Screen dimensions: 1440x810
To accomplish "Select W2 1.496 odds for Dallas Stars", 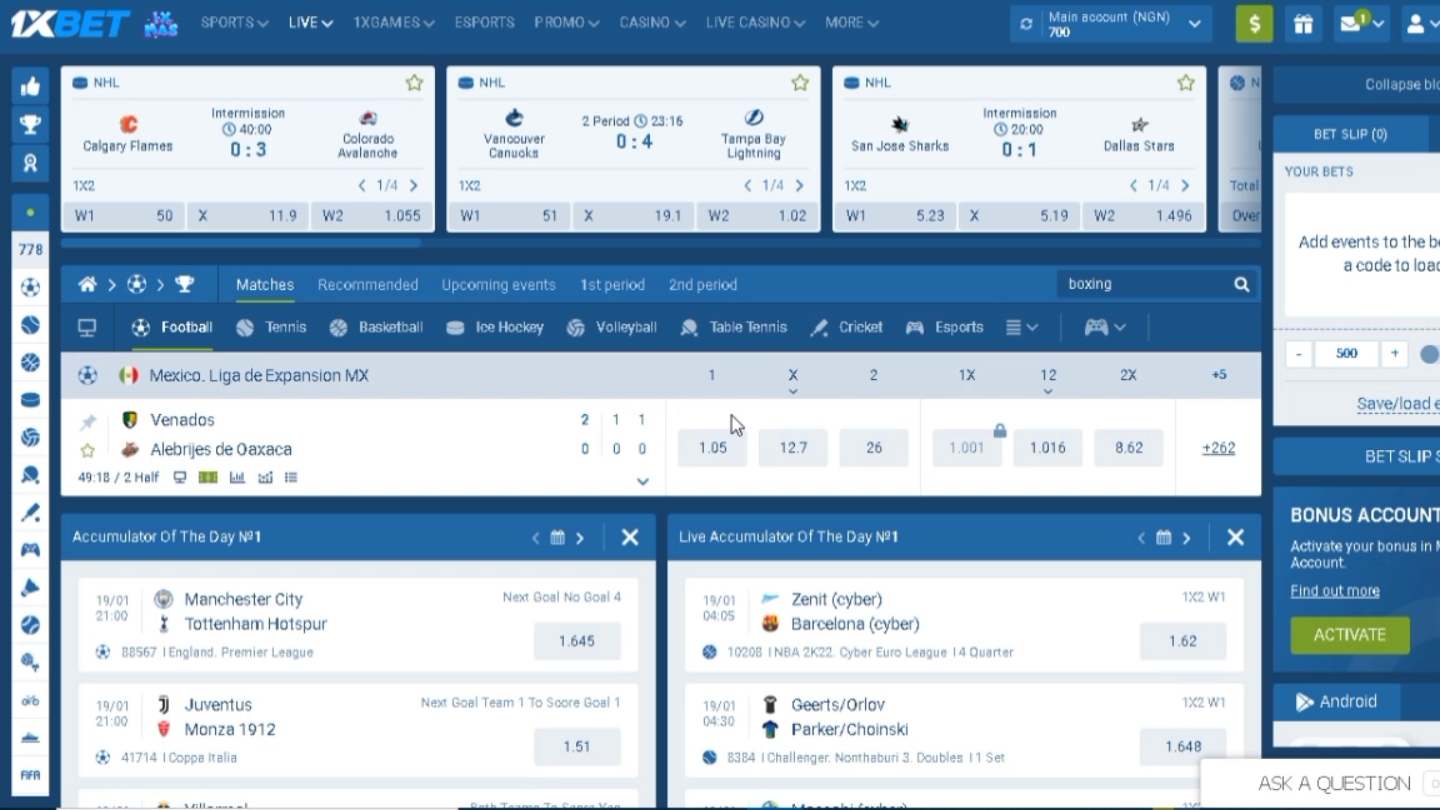I will point(1144,216).
